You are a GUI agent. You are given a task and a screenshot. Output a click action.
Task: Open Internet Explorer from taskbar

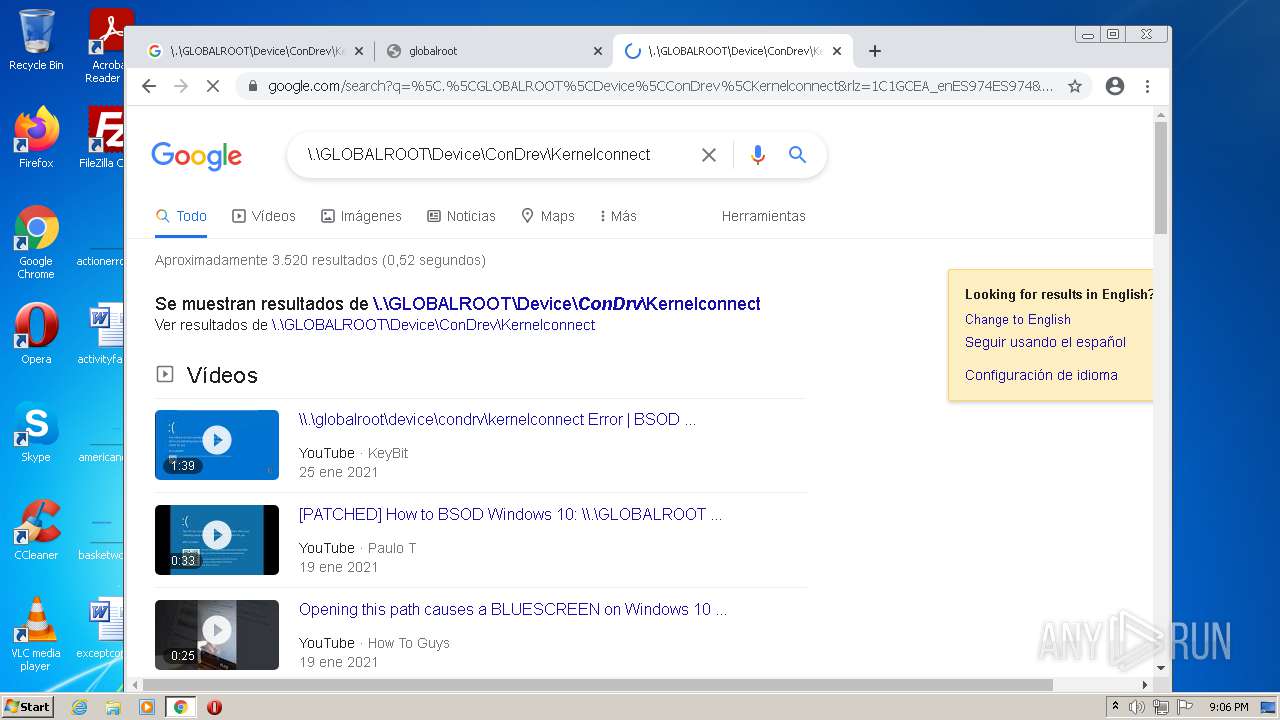click(80, 707)
